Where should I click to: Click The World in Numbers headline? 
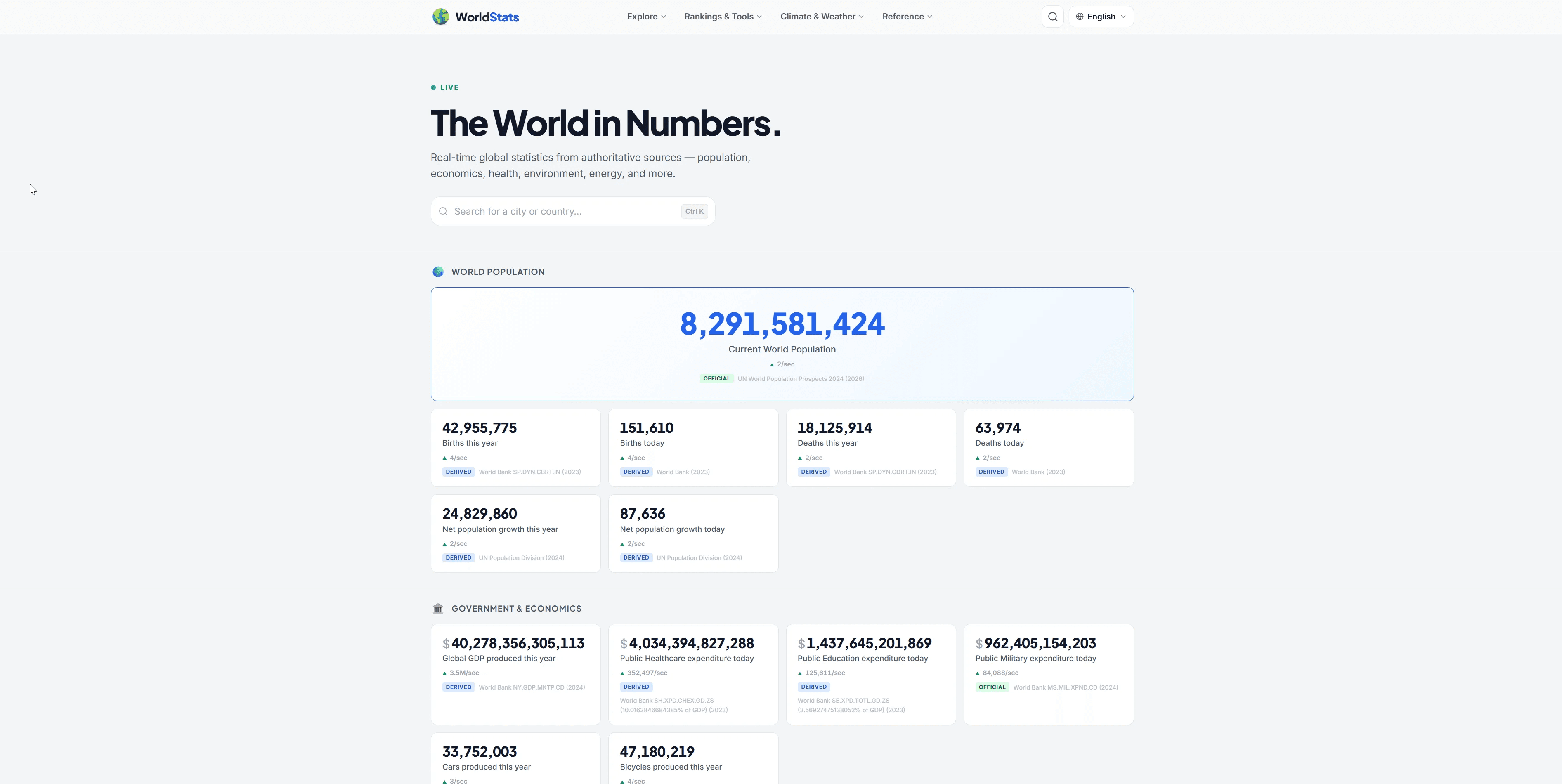tap(605, 123)
